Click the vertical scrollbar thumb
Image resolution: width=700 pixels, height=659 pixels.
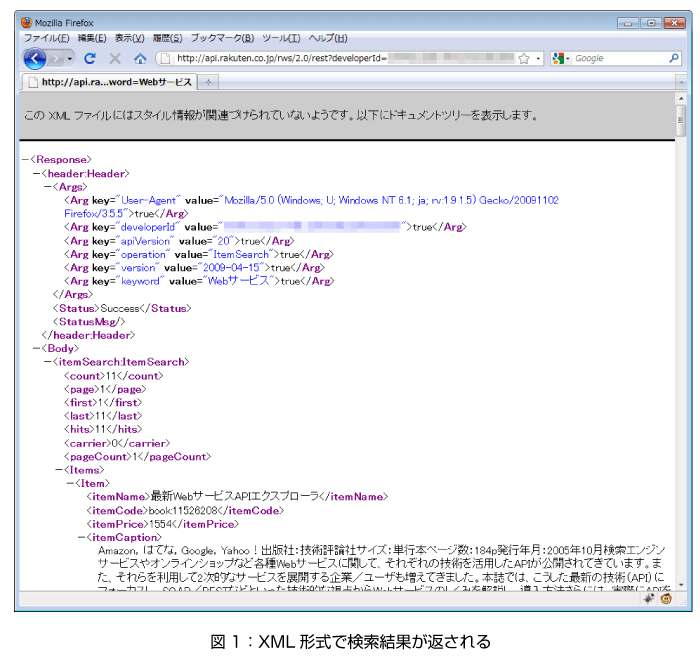[x=681, y=120]
